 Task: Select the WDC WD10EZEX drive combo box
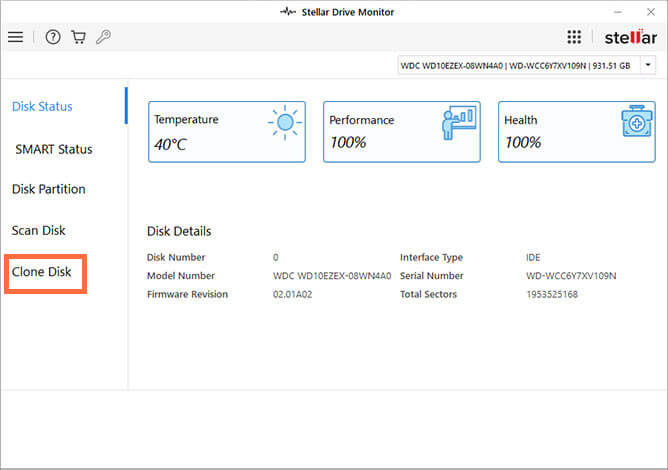[527, 66]
